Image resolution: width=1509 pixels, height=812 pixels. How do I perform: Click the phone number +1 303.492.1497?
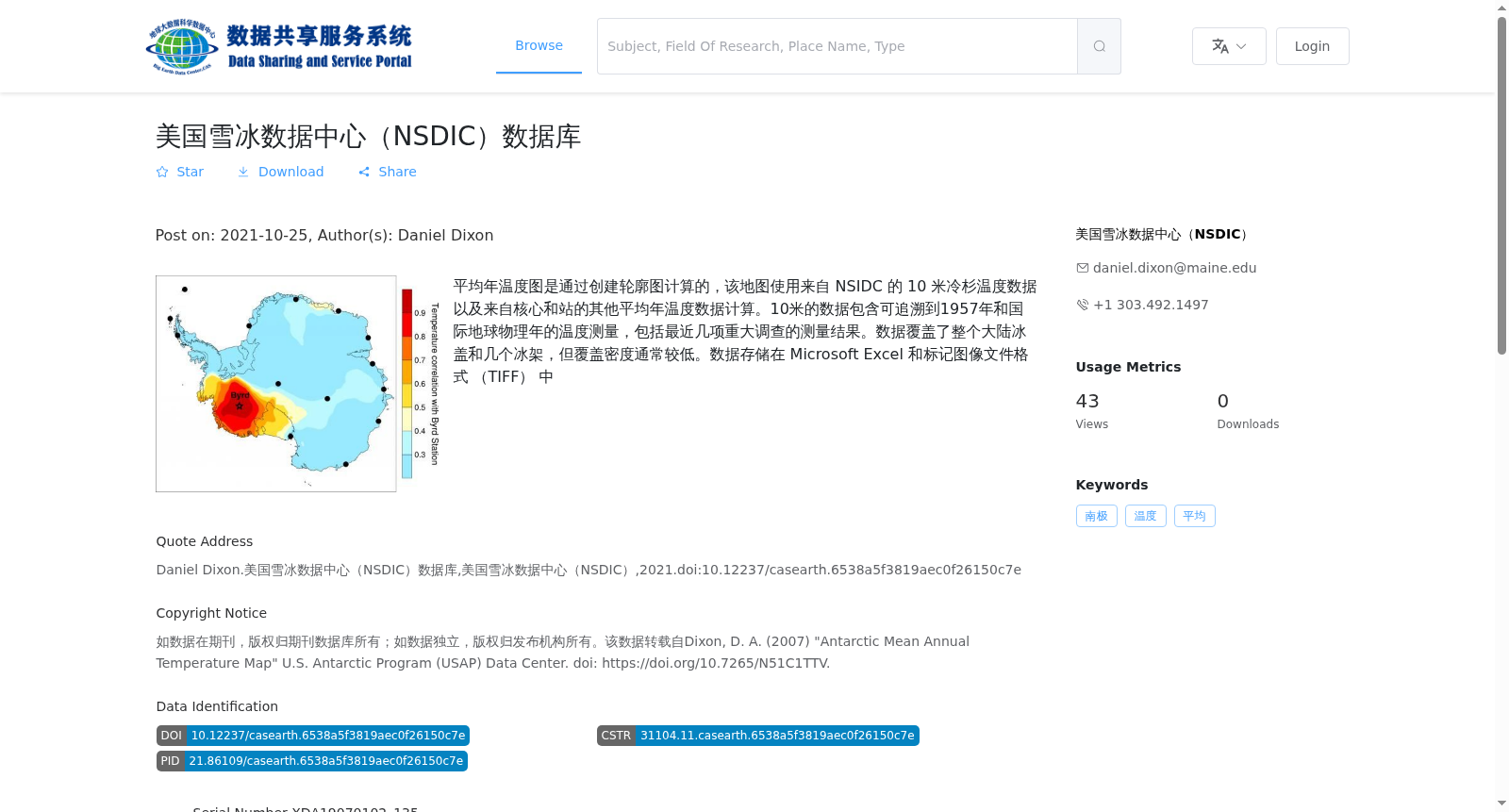click(x=1151, y=305)
